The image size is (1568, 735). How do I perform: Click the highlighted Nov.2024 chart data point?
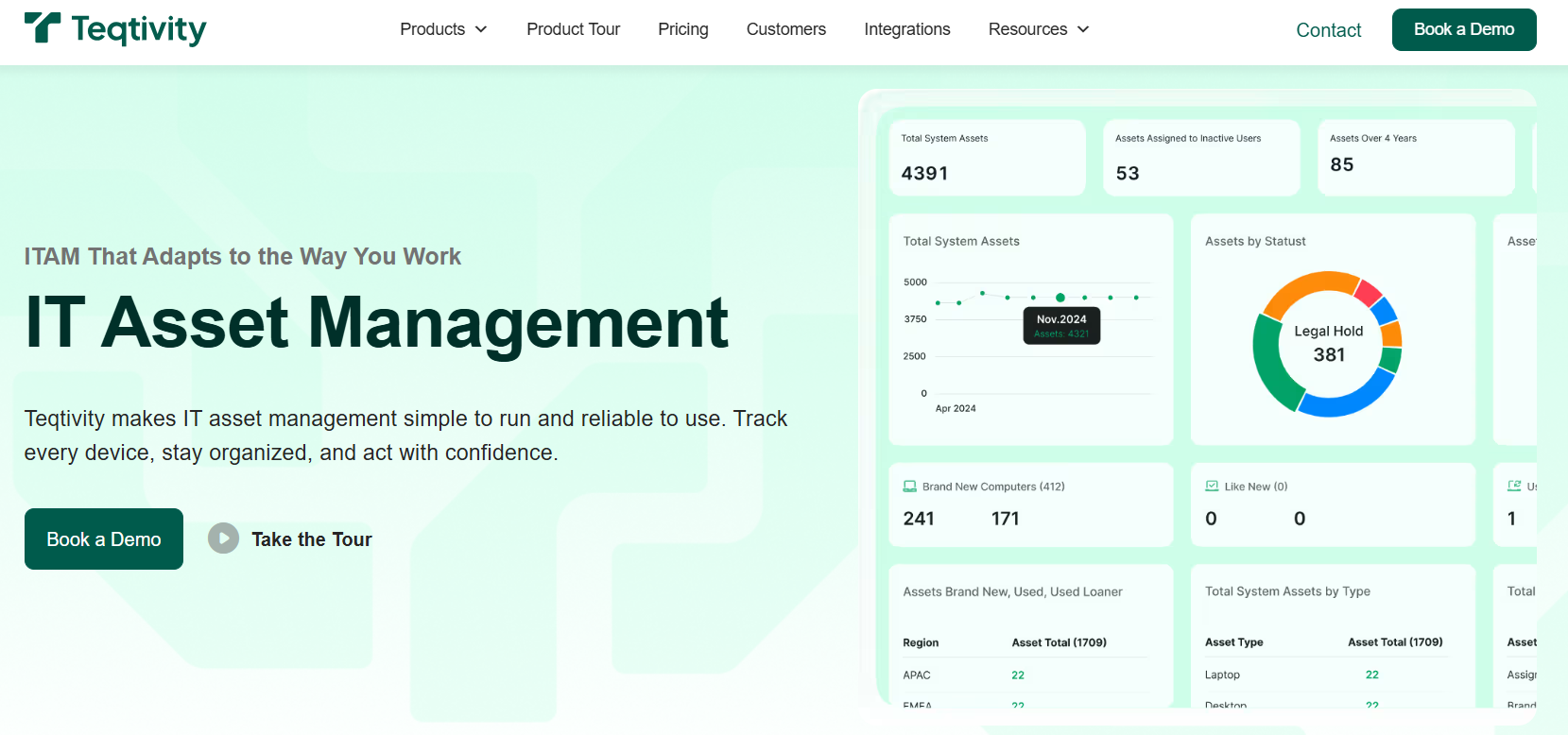click(x=1060, y=298)
